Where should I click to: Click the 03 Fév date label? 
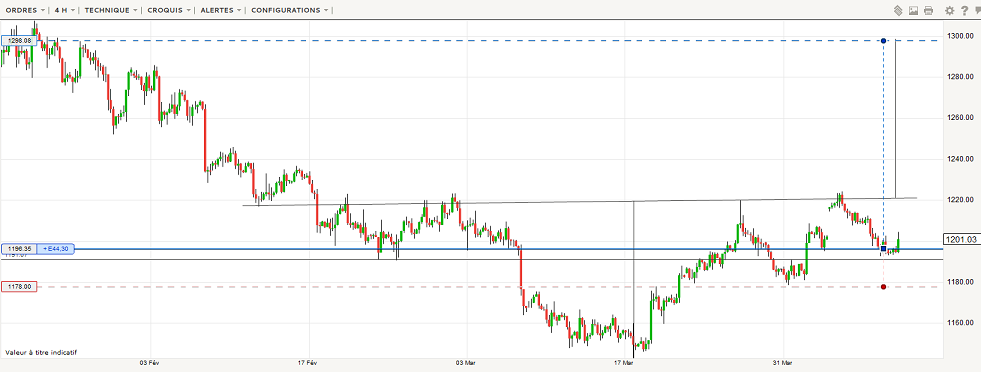click(151, 363)
